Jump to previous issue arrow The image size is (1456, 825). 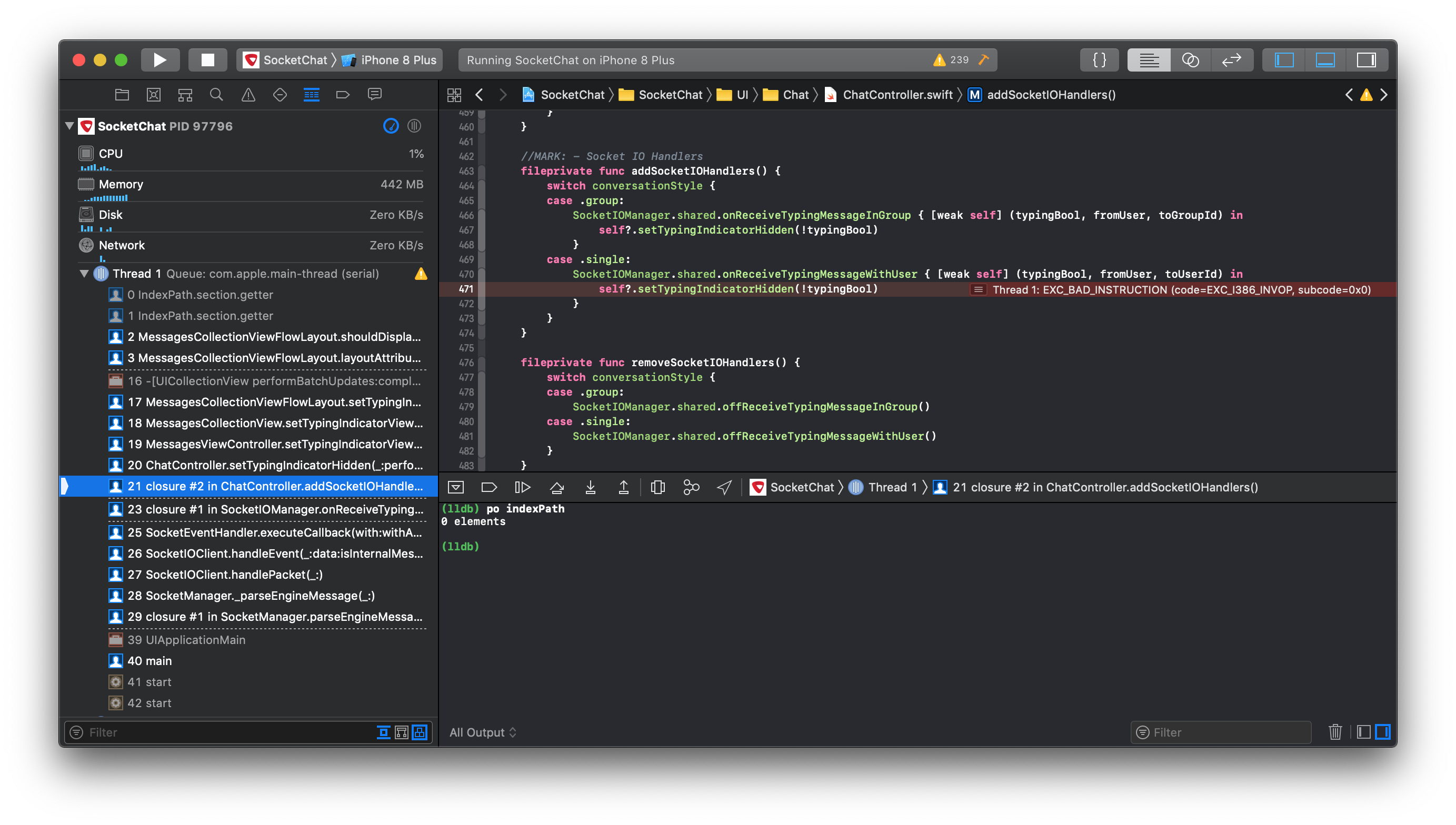[1349, 95]
